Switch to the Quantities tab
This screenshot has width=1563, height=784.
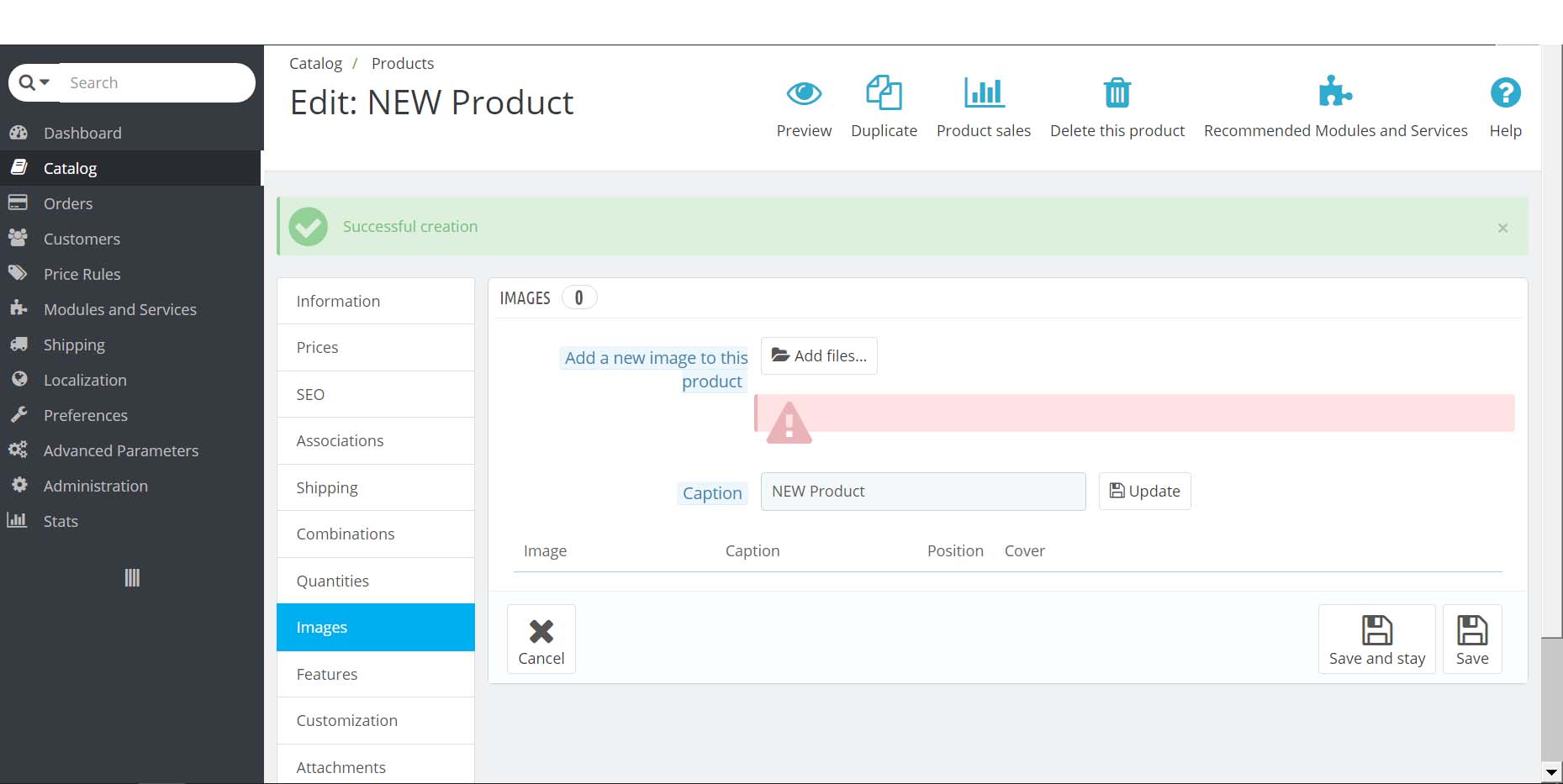click(376, 581)
